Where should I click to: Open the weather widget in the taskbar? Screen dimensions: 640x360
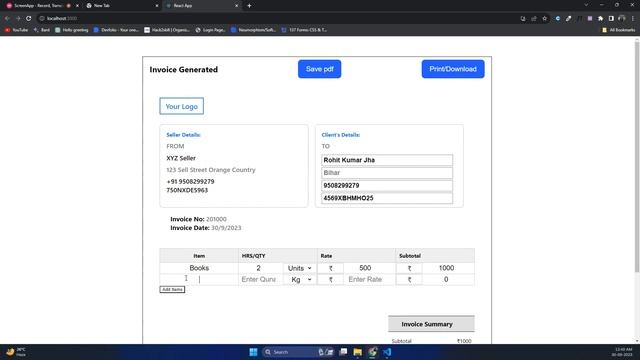point(16,352)
